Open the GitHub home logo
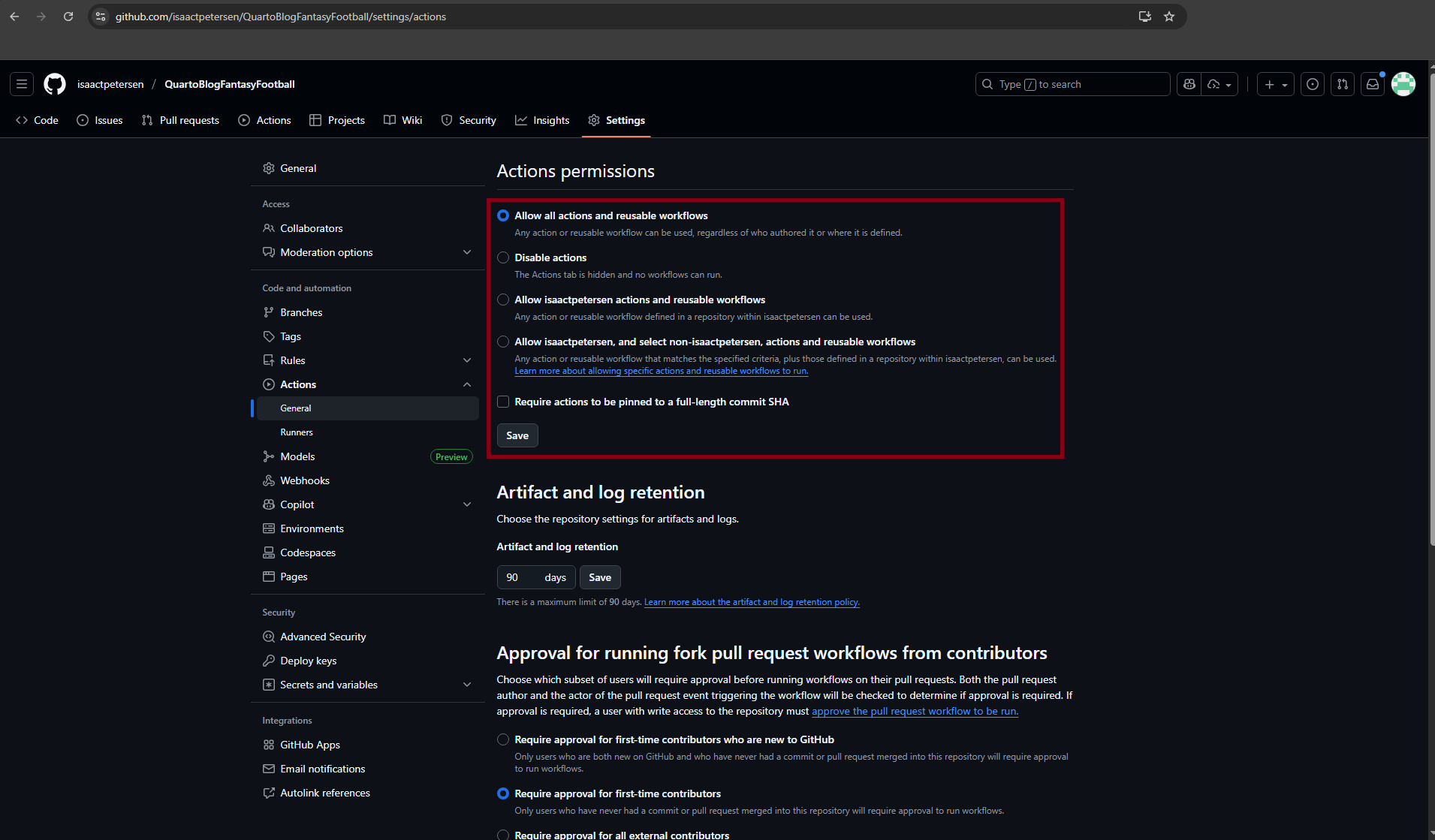 tap(55, 84)
